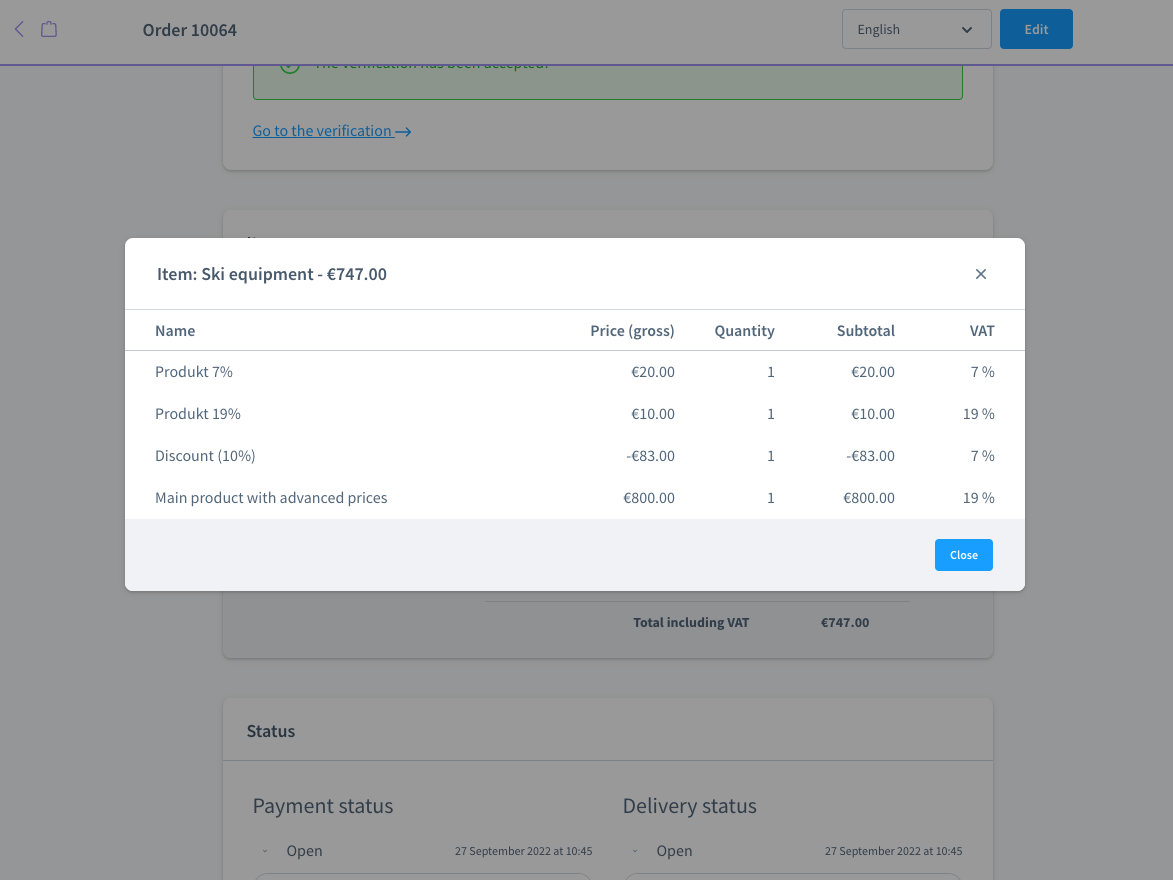Click the €747.00 total amount

tap(845, 623)
